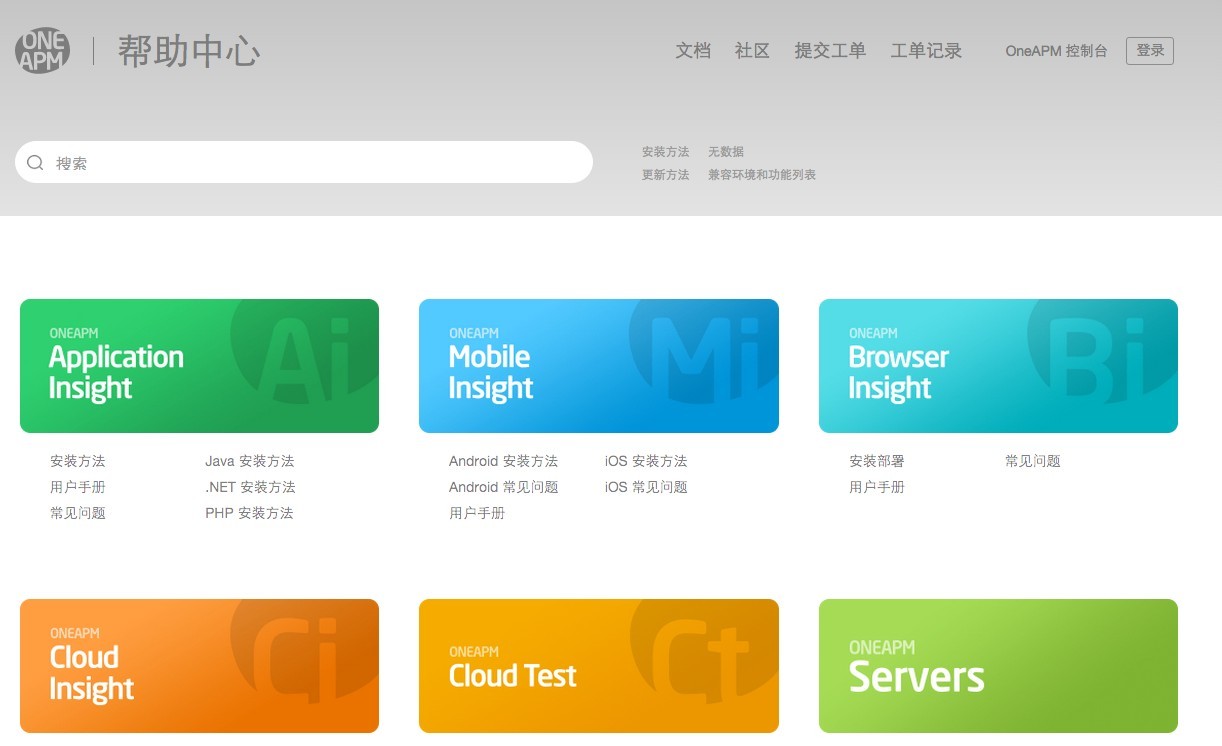The width and height of the screenshot is (1222, 746).
Task: Open 工单记录 in top navigation
Action: (x=926, y=51)
